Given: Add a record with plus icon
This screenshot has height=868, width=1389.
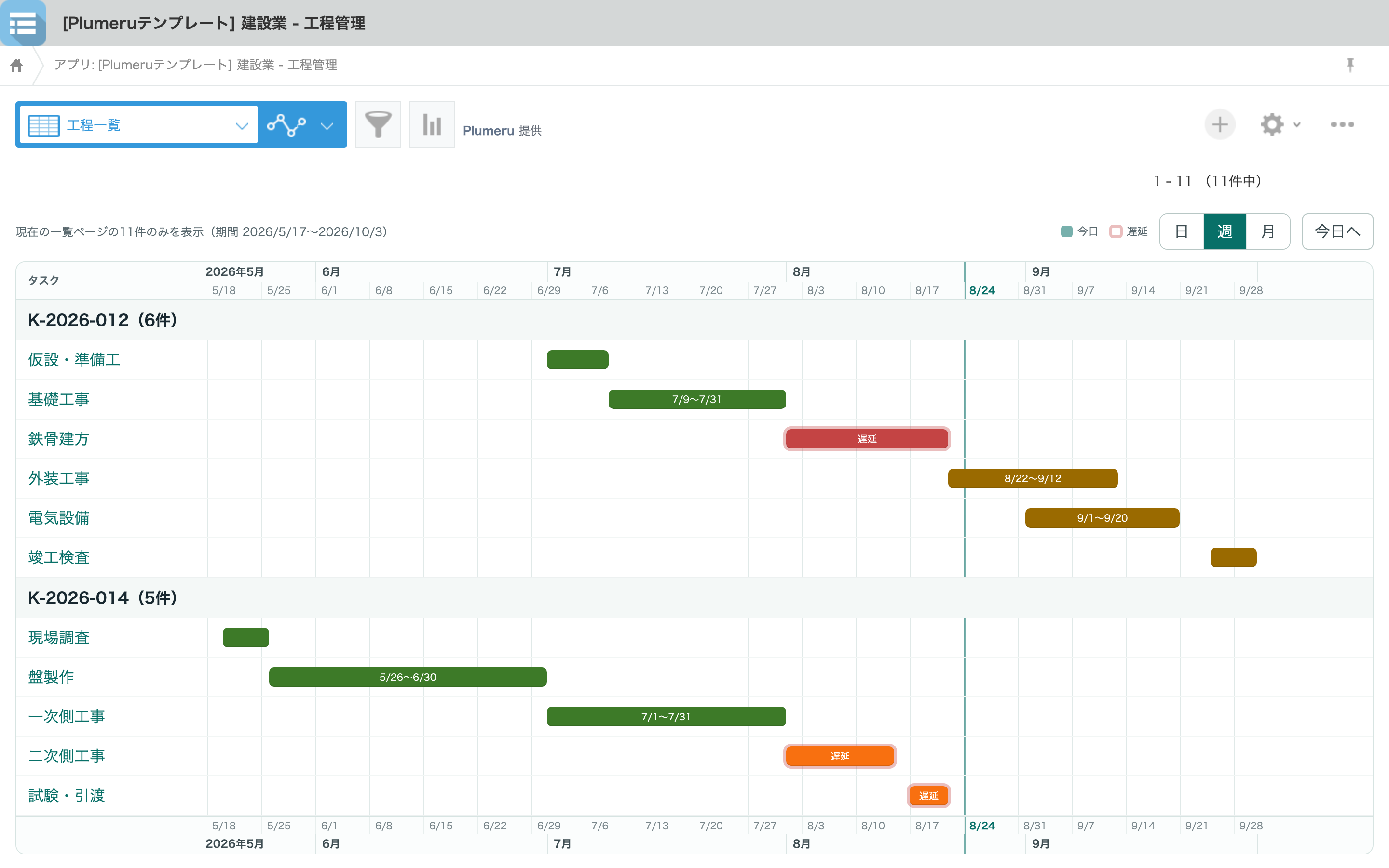Looking at the screenshot, I should [1220, 124].
